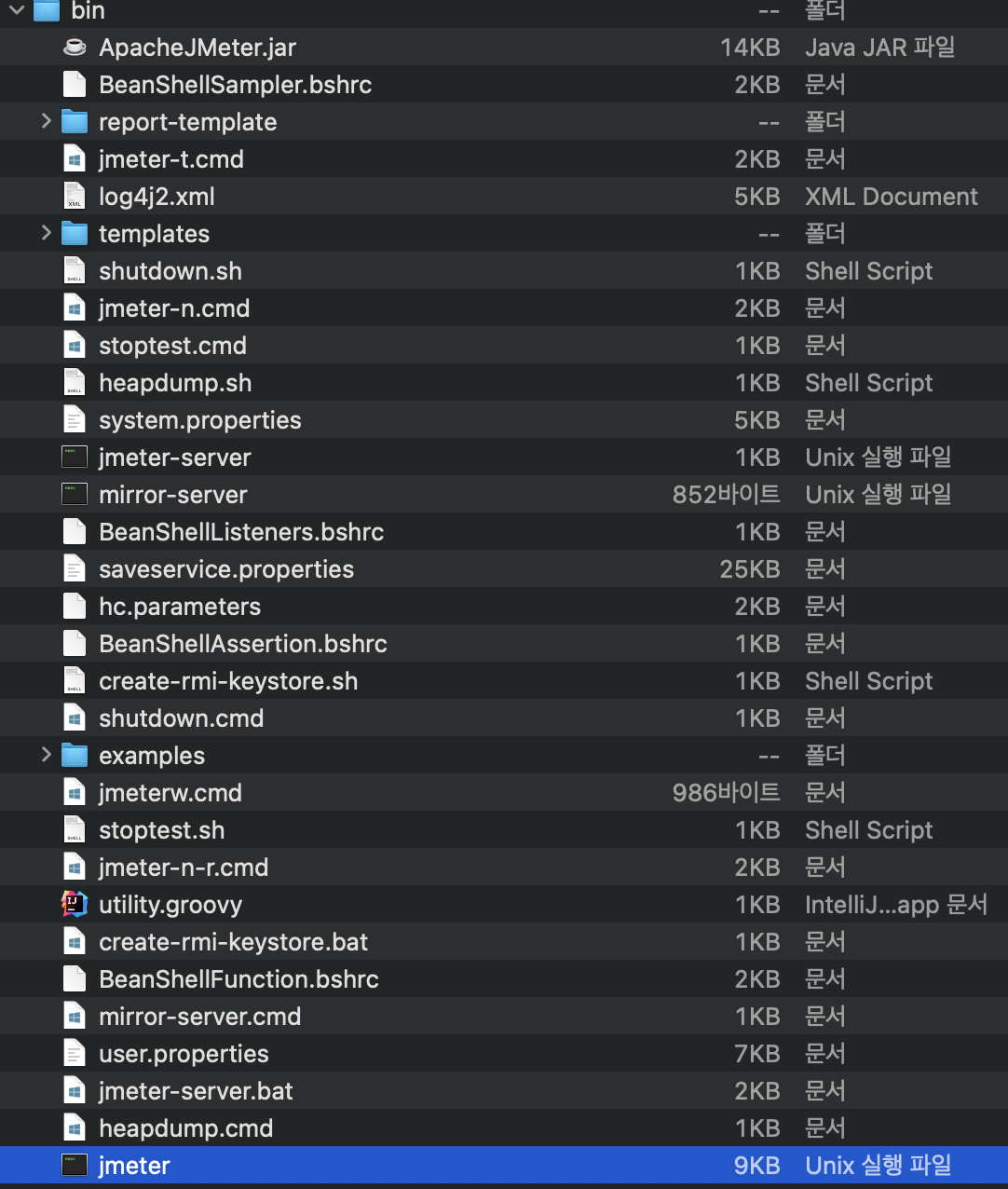Image resolution: width=1008 pixels, height=1189 pixels.
Task: Select the examples folder name
Action: 152,756
